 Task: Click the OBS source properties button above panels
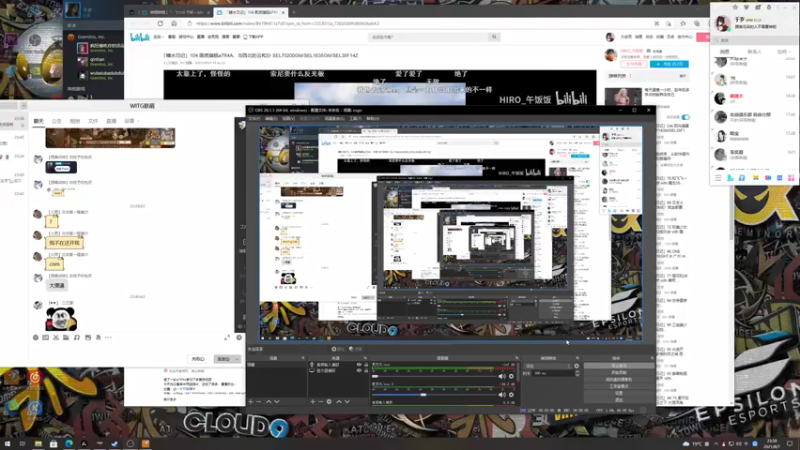click(x=337, y=349)
